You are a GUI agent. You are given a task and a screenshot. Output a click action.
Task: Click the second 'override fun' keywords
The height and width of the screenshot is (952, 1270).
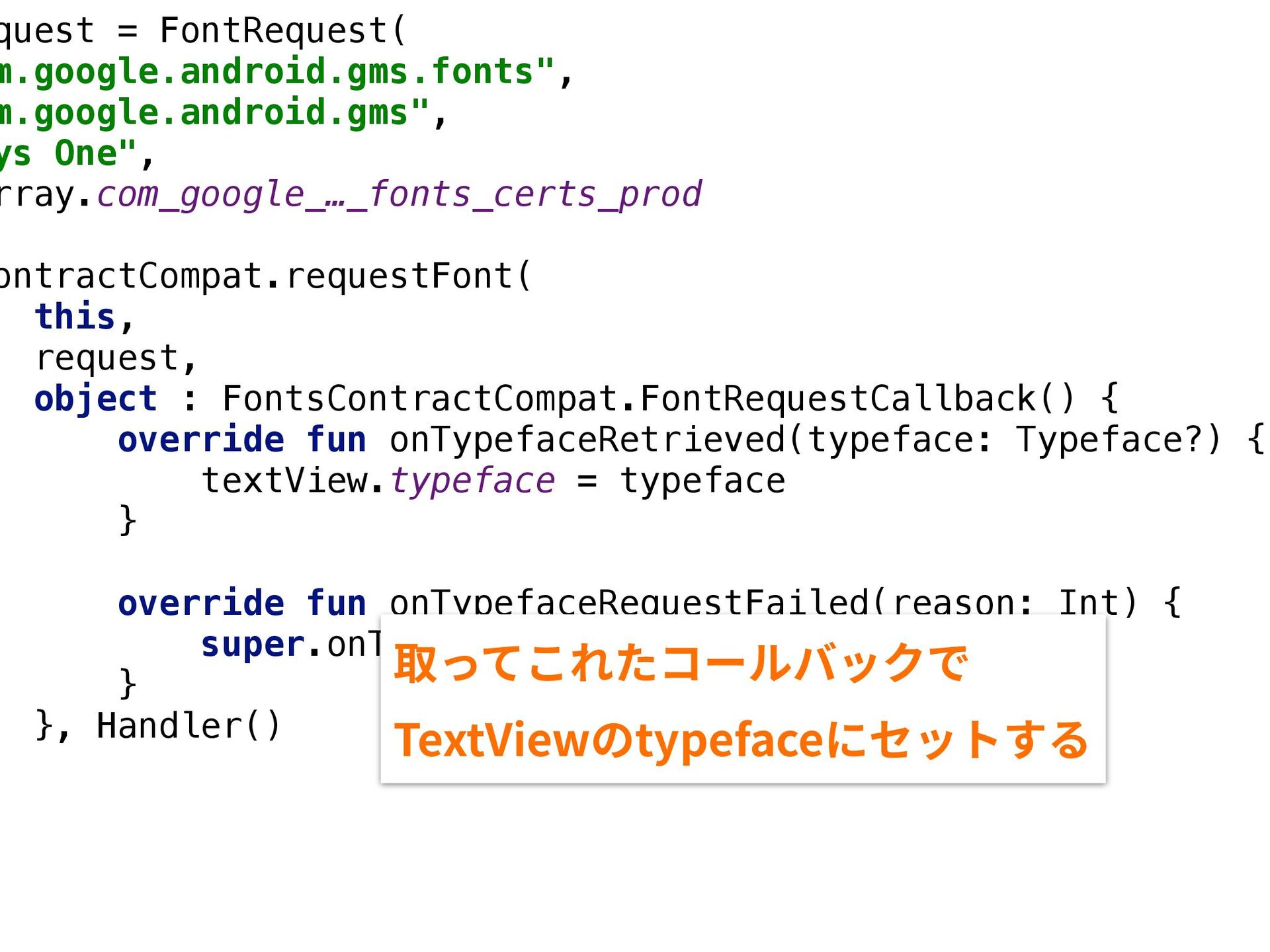(x=242, y=603)
